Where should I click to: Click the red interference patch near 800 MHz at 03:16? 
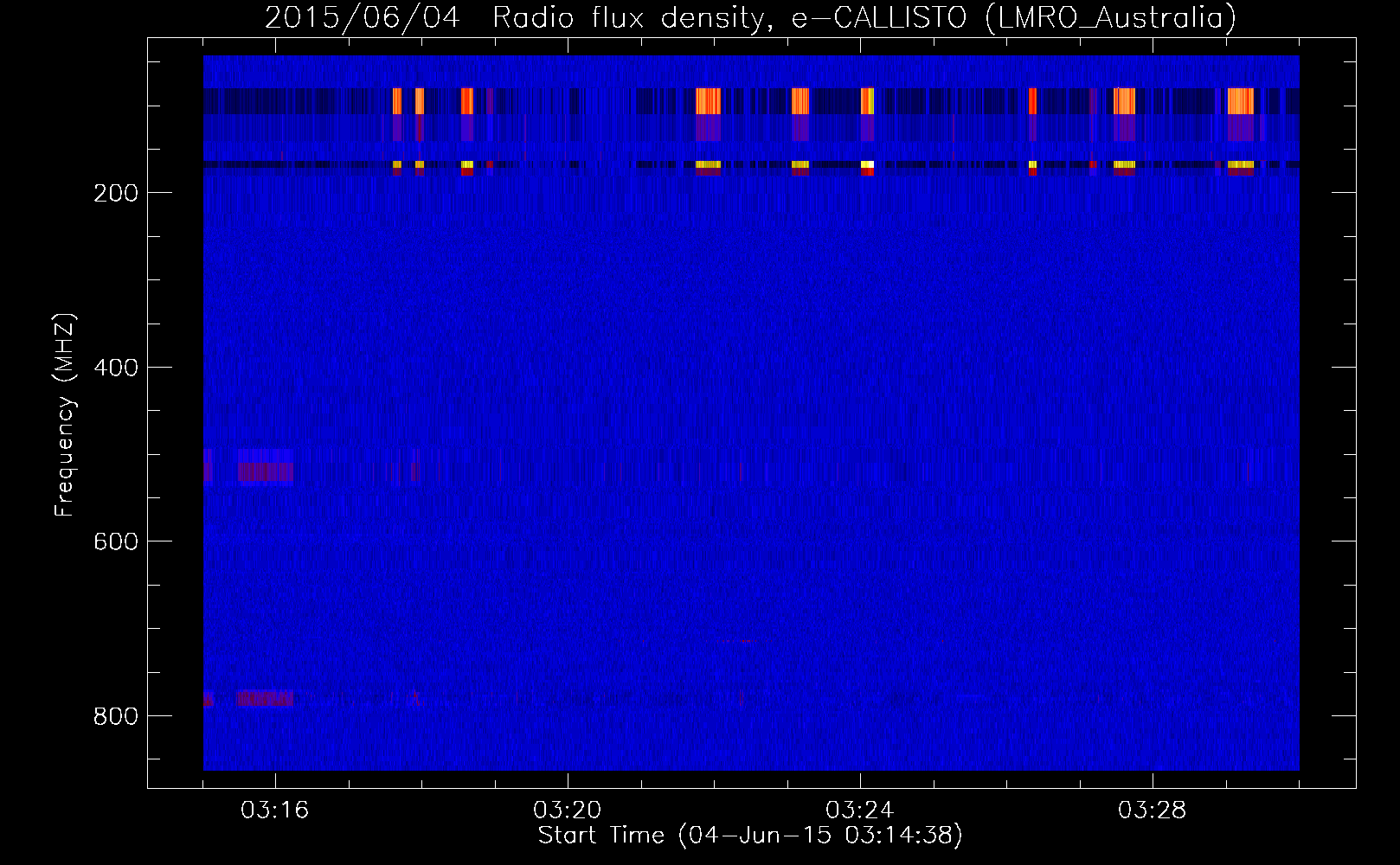(x=266, y=698)
